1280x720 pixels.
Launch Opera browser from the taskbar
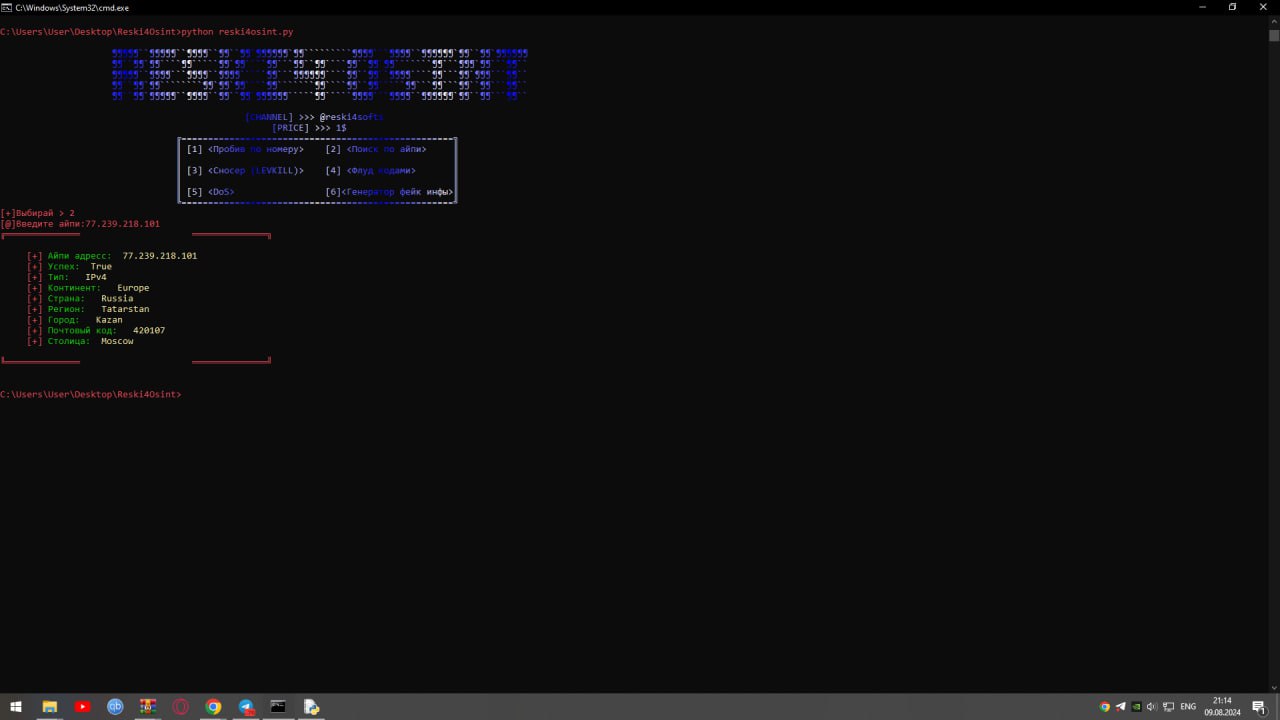(x=181, y=707)
